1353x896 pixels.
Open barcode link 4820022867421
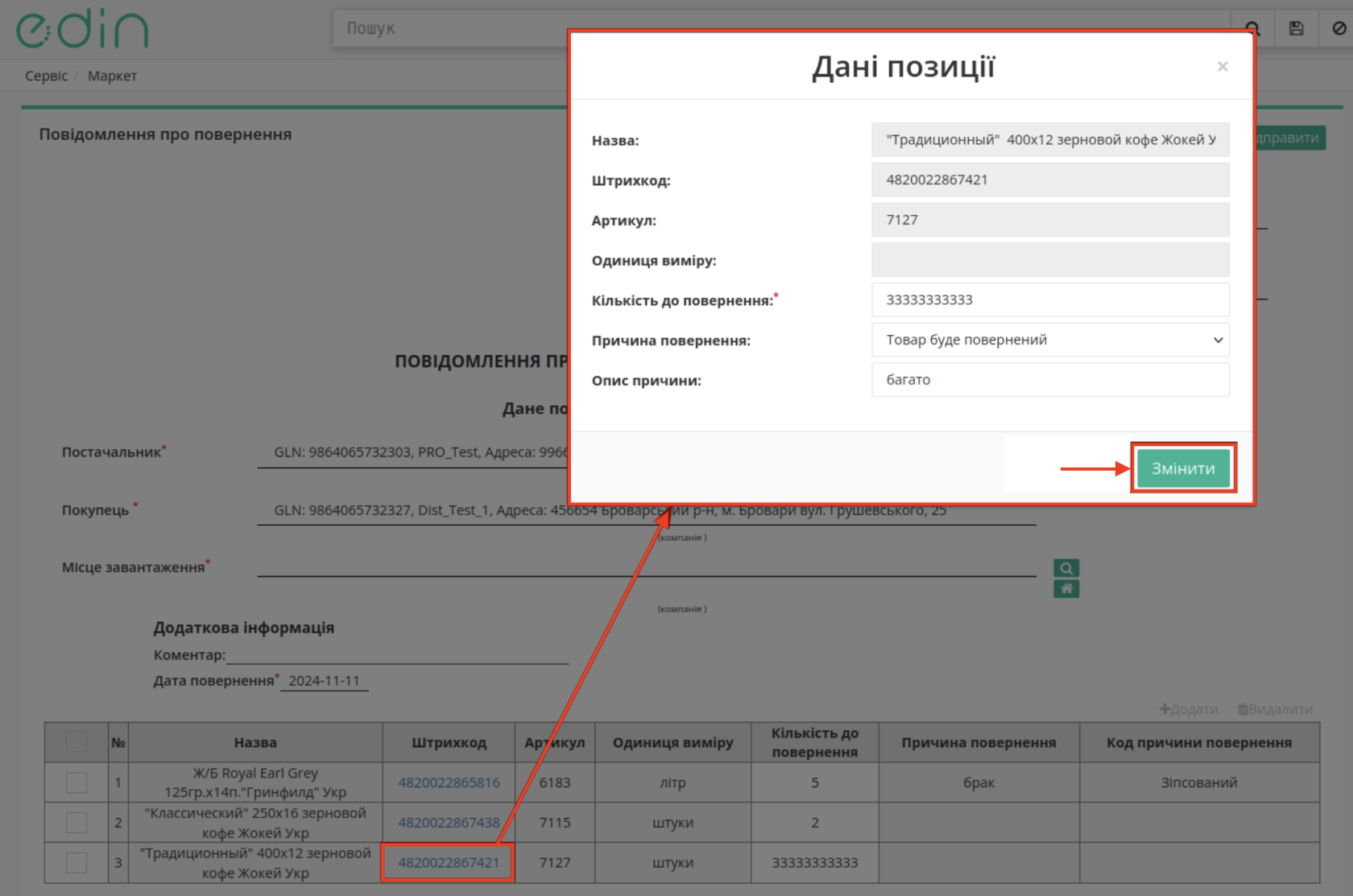point(449,863)
